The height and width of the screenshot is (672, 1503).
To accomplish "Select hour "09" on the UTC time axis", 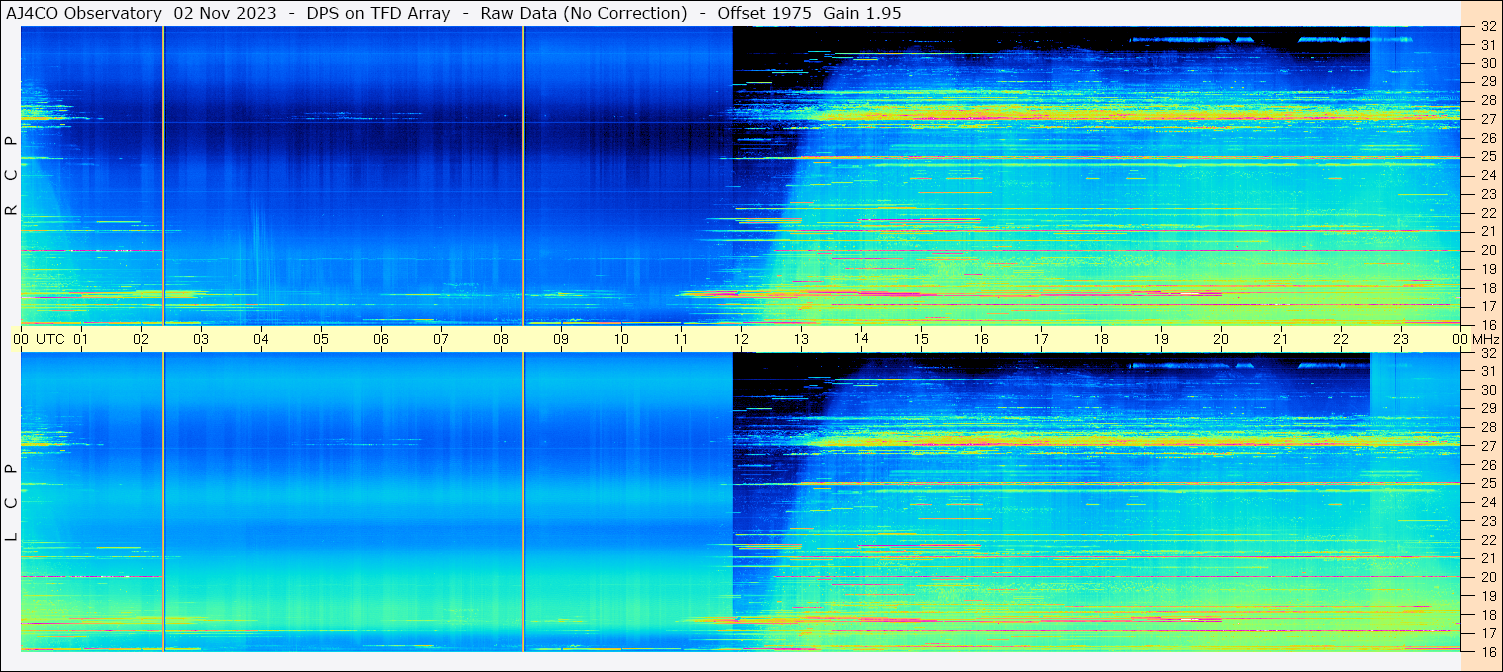I will tap(561, 339).
